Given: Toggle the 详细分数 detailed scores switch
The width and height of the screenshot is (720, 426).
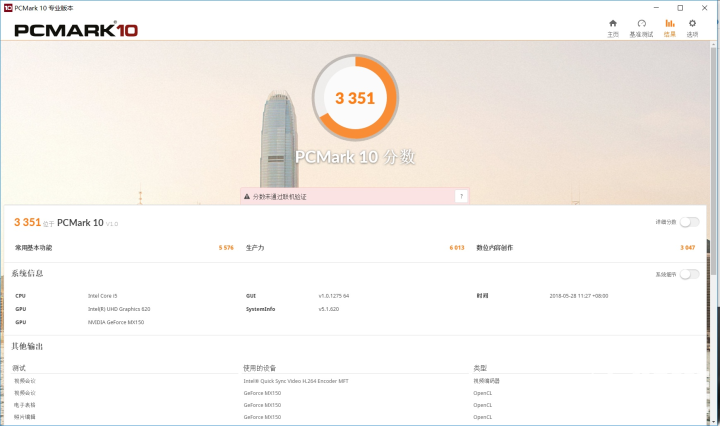Looking at the screenshot, I should pyautogui.click(x=689, y=222).
